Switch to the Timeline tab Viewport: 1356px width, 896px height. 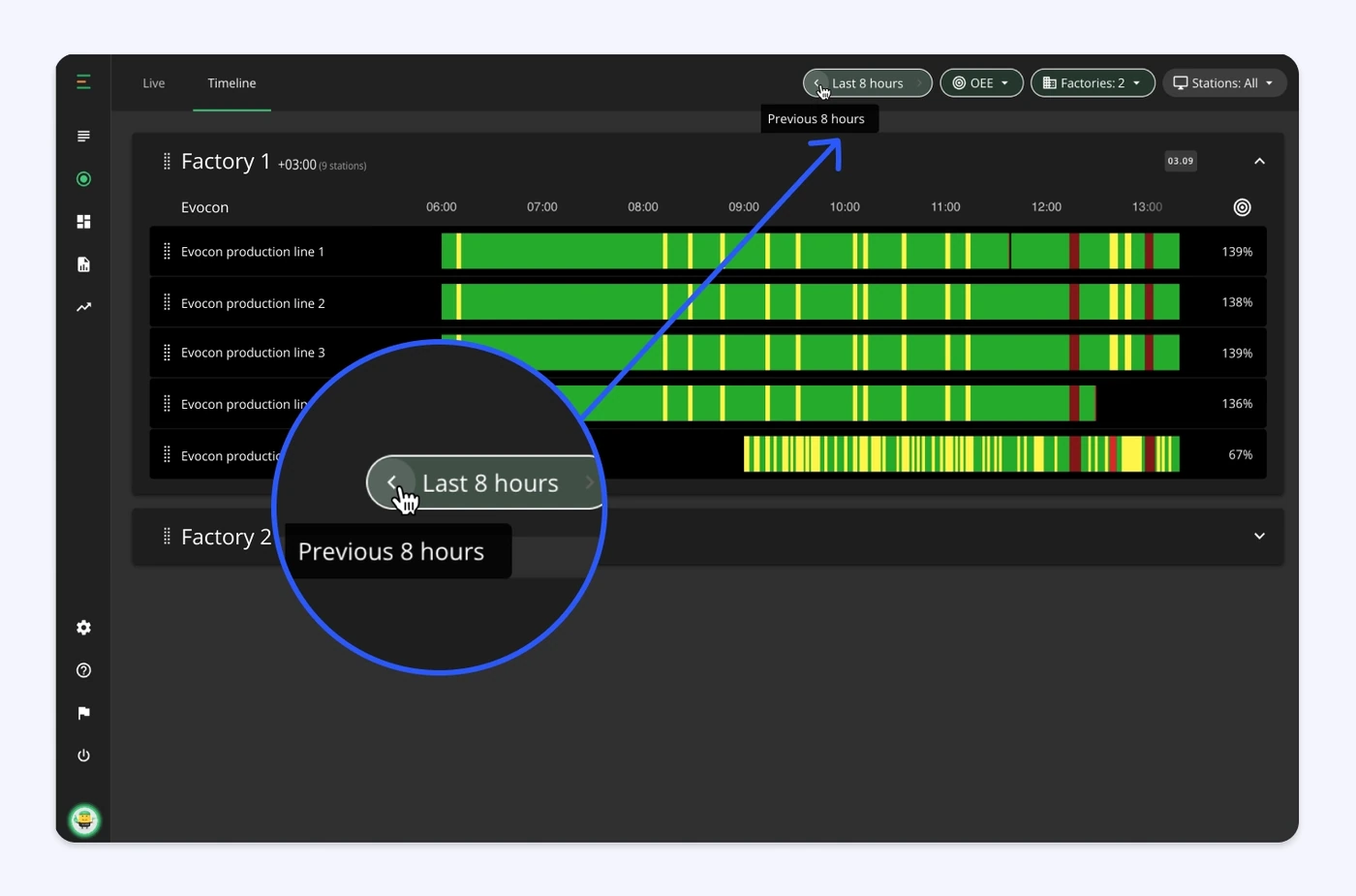[231, 83]
